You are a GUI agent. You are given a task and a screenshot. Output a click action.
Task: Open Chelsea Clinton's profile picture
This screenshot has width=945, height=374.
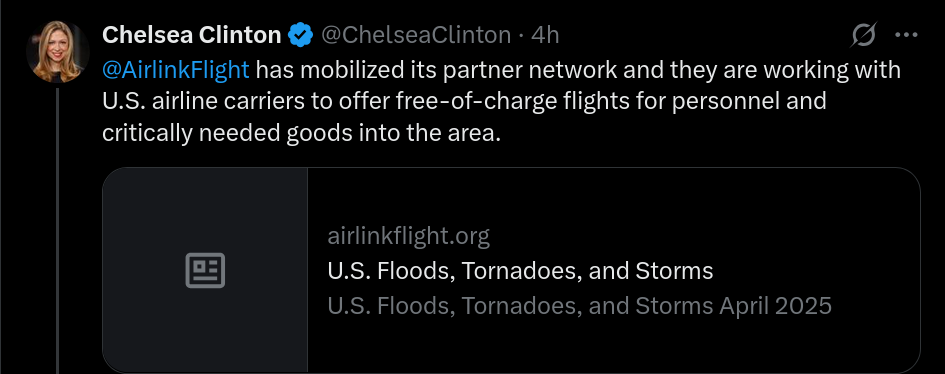point(58,52)
